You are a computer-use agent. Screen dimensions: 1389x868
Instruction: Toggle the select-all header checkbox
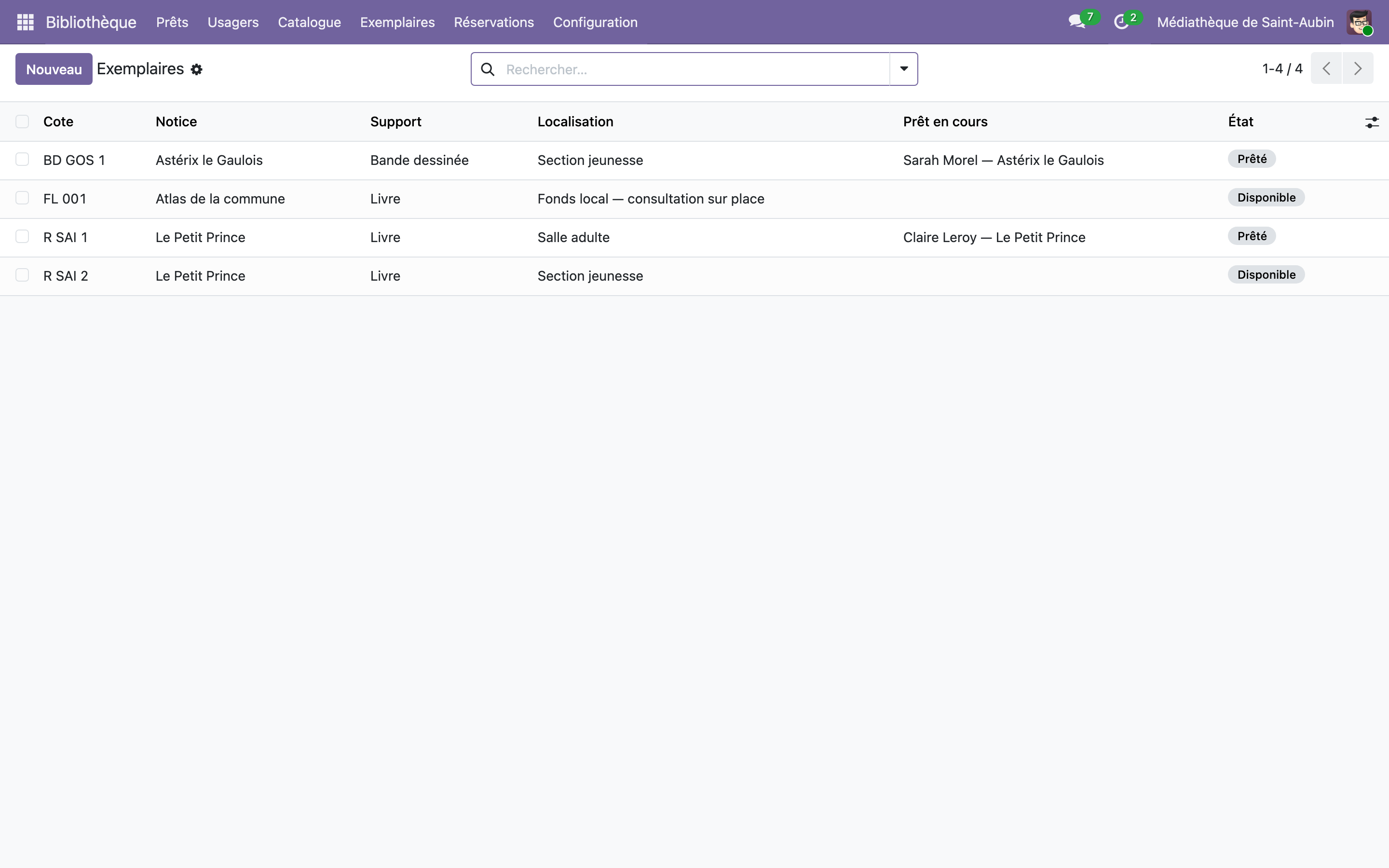[22, 121]
